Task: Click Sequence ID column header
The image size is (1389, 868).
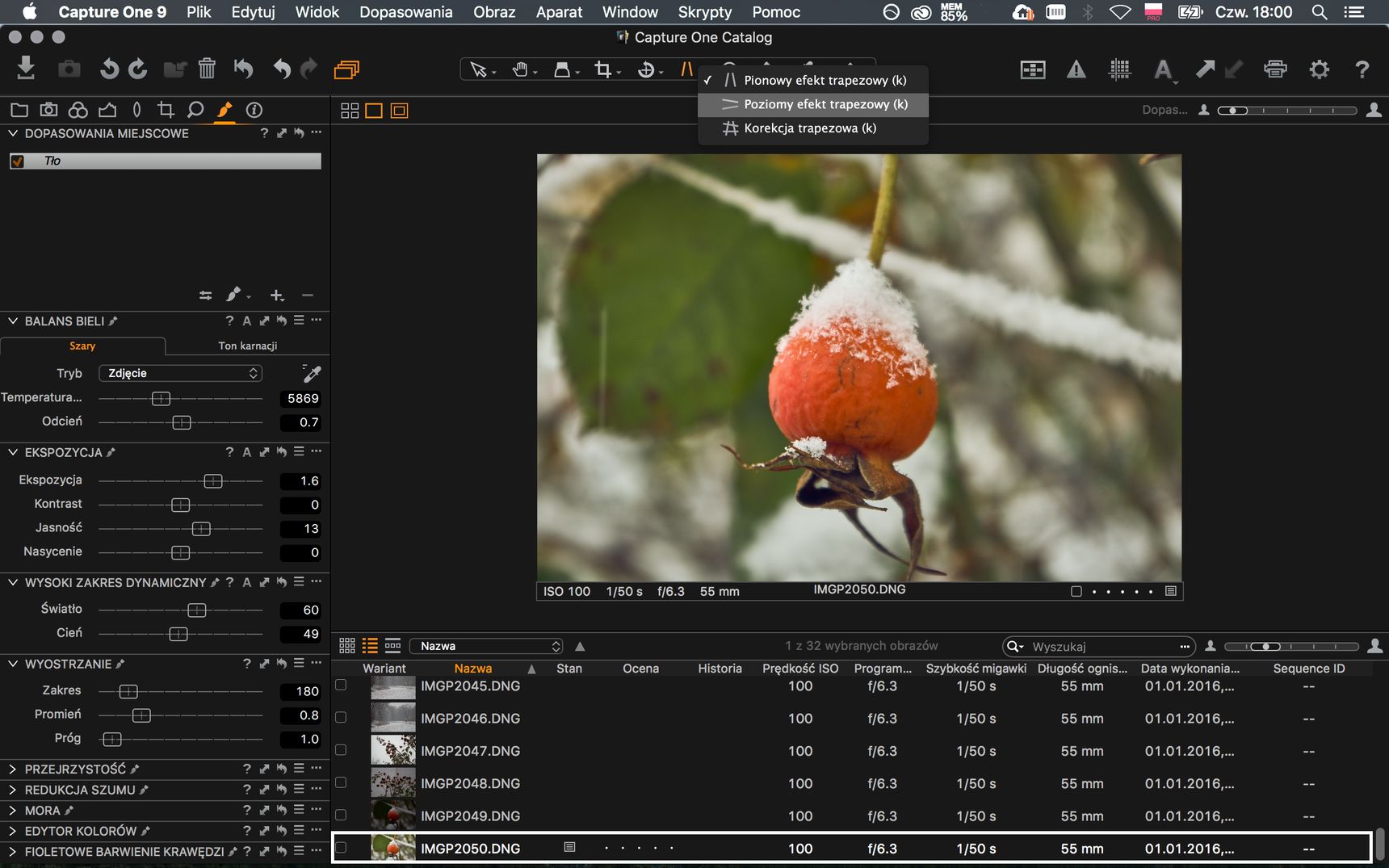Action: [x=1308, y=669]
